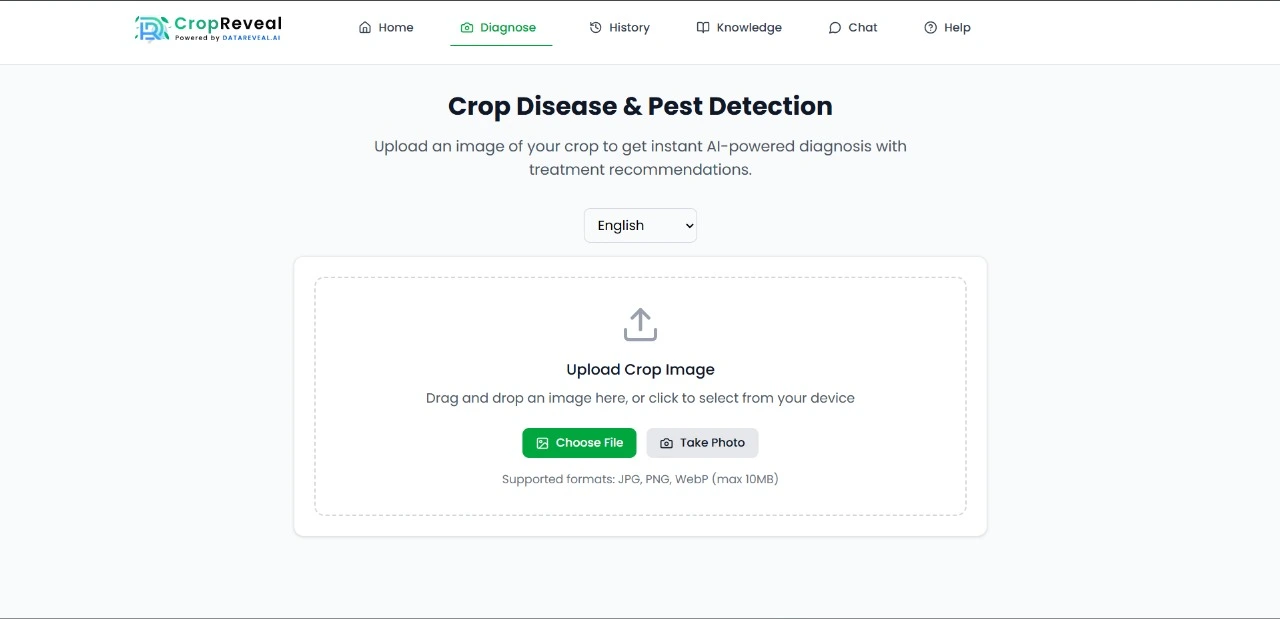Click the drag and drop upload area
The width and height of the screenshot is (1280, 619).
tap(640, 395)
